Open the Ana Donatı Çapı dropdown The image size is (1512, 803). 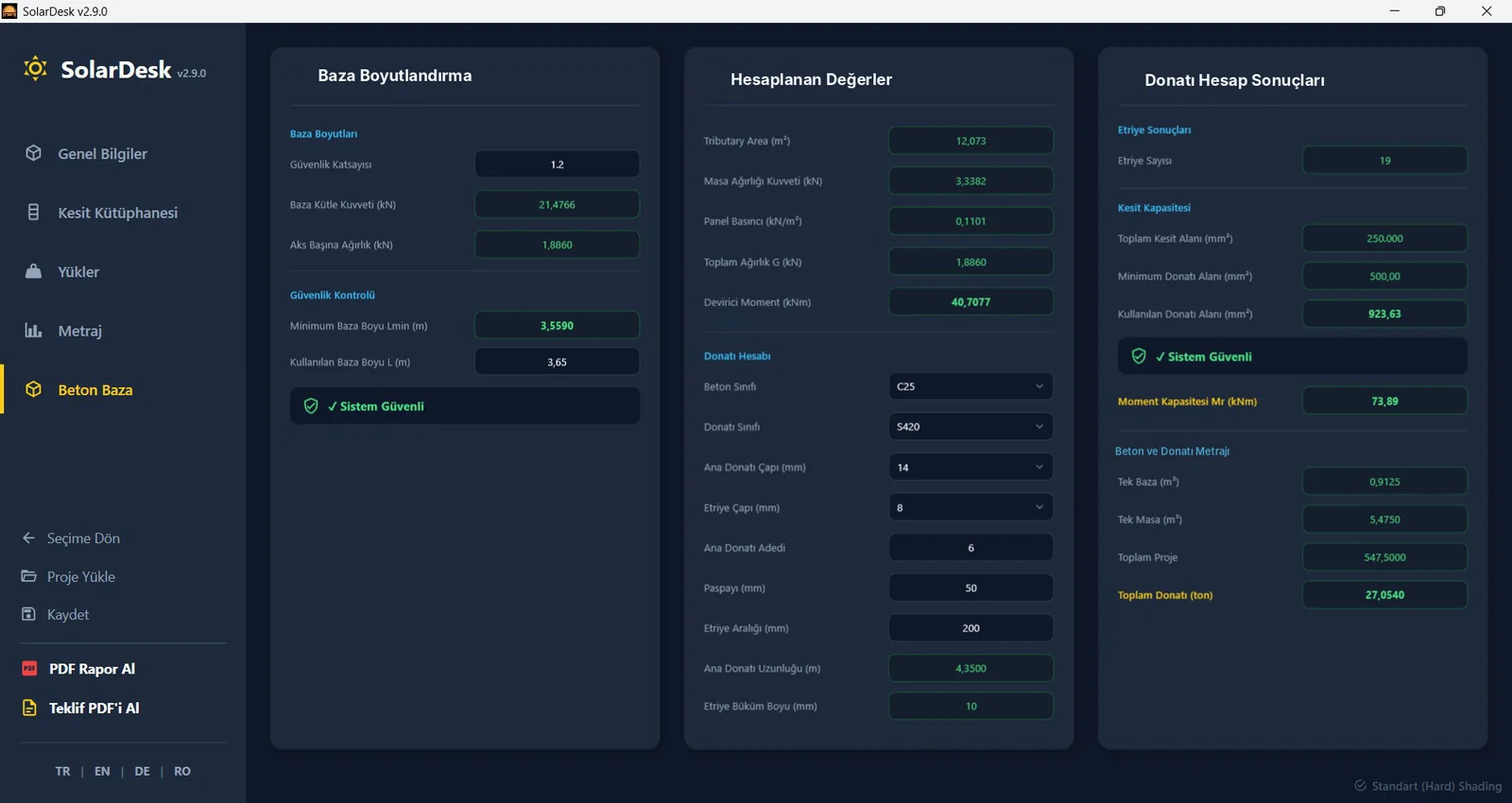tap(971, 468)
